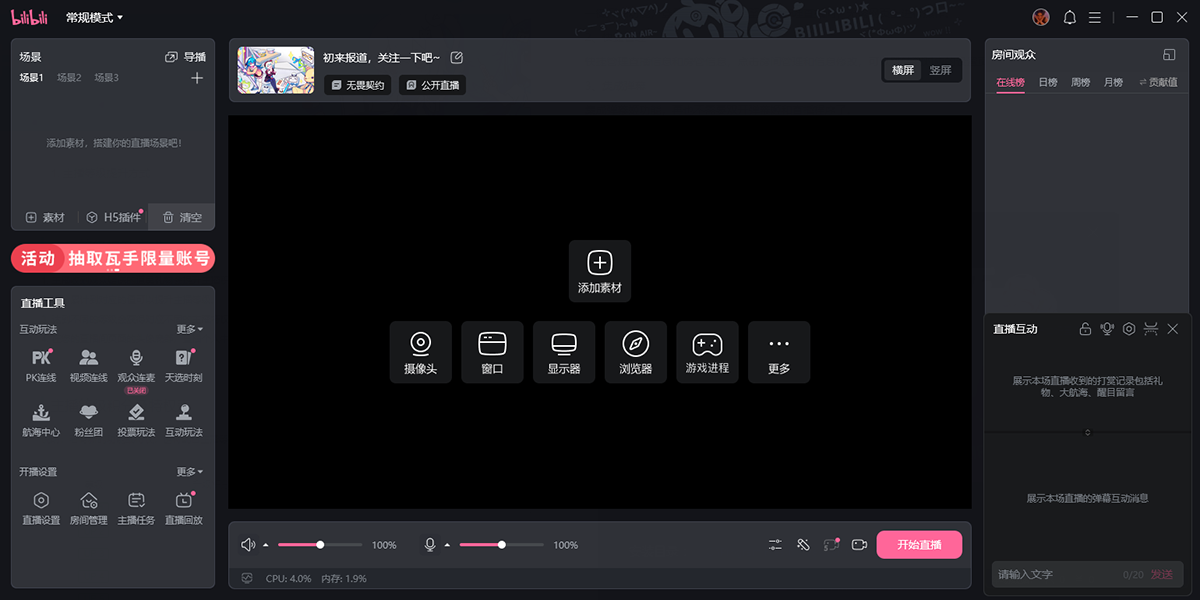Image resolution: width=1200 pixels, height=600 pixels.
Task: Switch to 场景2 tab
Action: point(69,78)
